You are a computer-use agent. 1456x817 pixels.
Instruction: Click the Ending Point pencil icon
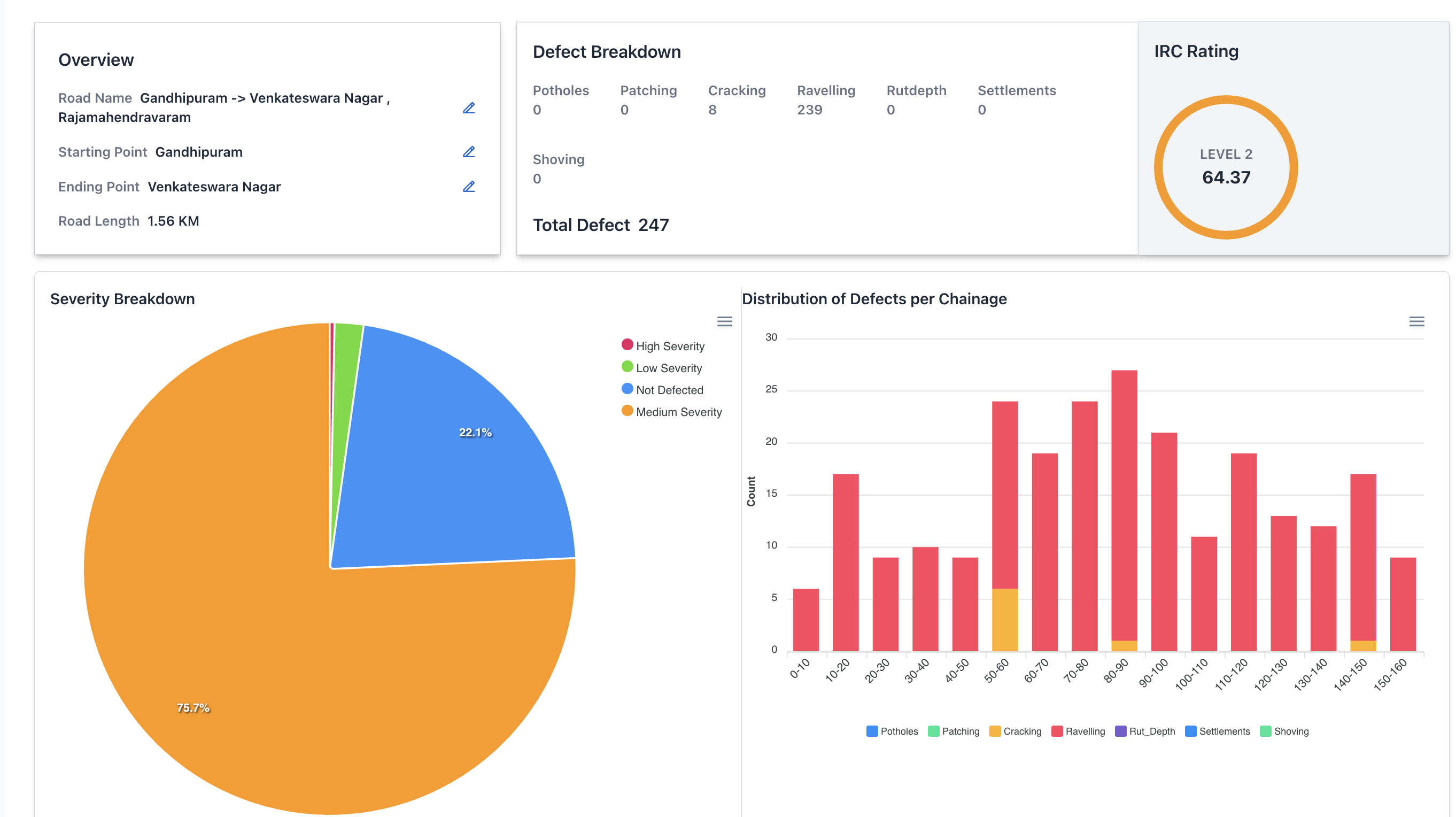coord(469,187)
